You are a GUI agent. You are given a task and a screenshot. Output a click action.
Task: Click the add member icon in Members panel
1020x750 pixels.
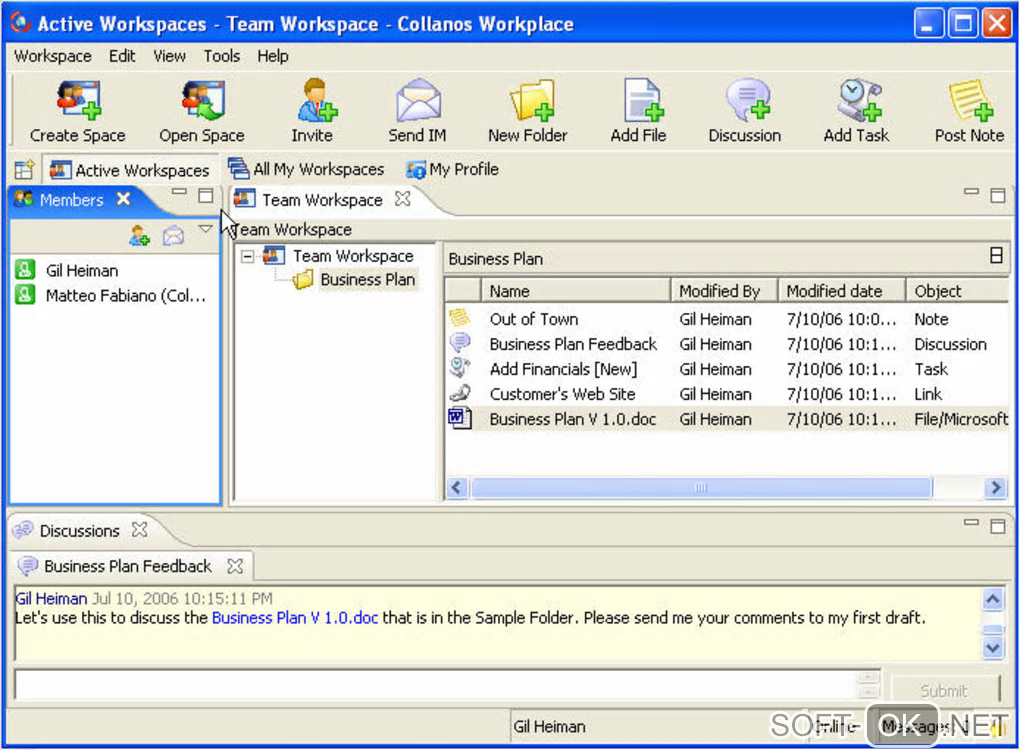(x=139, y=235)
